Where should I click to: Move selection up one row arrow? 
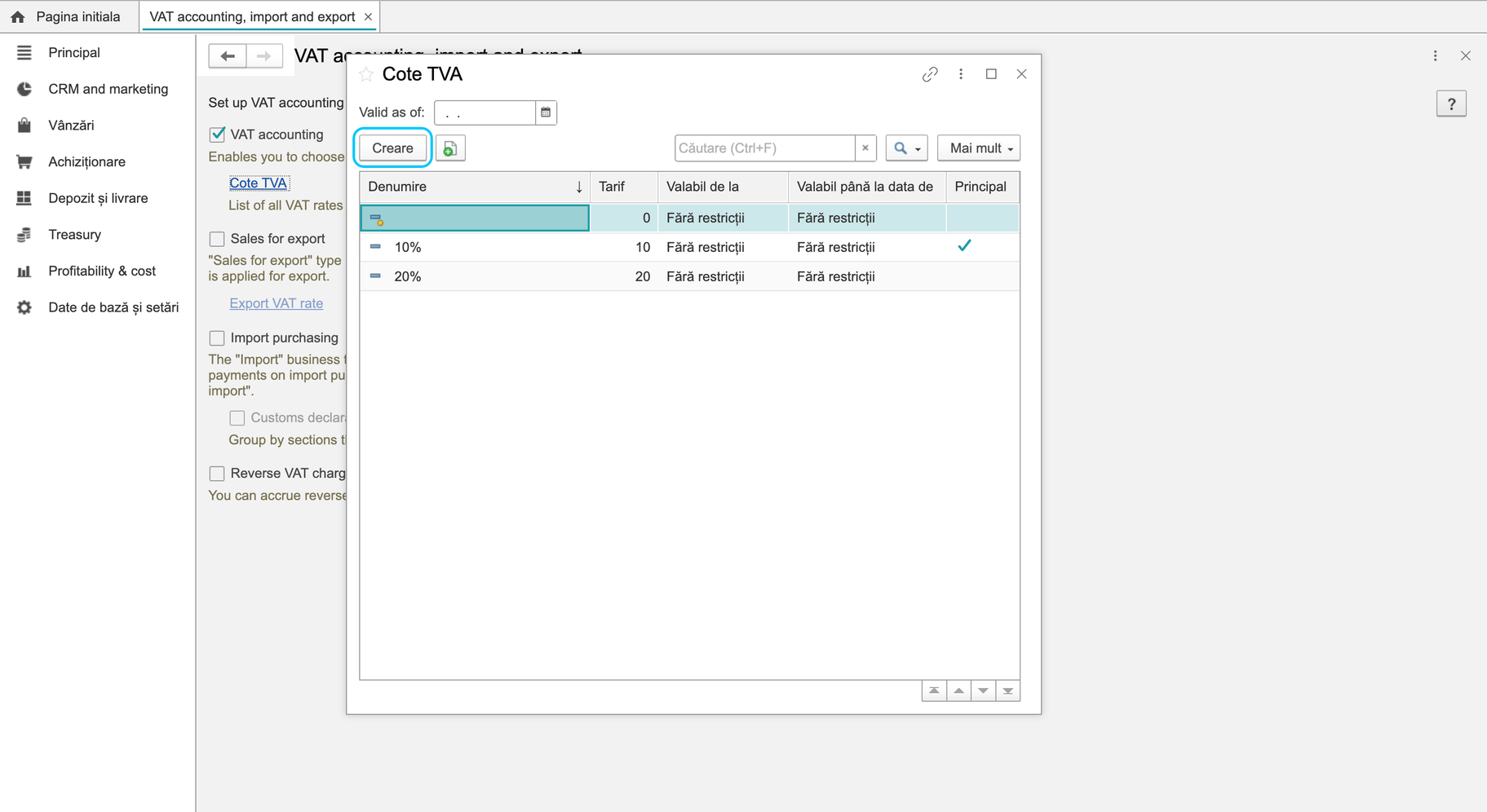click(959, 691)
